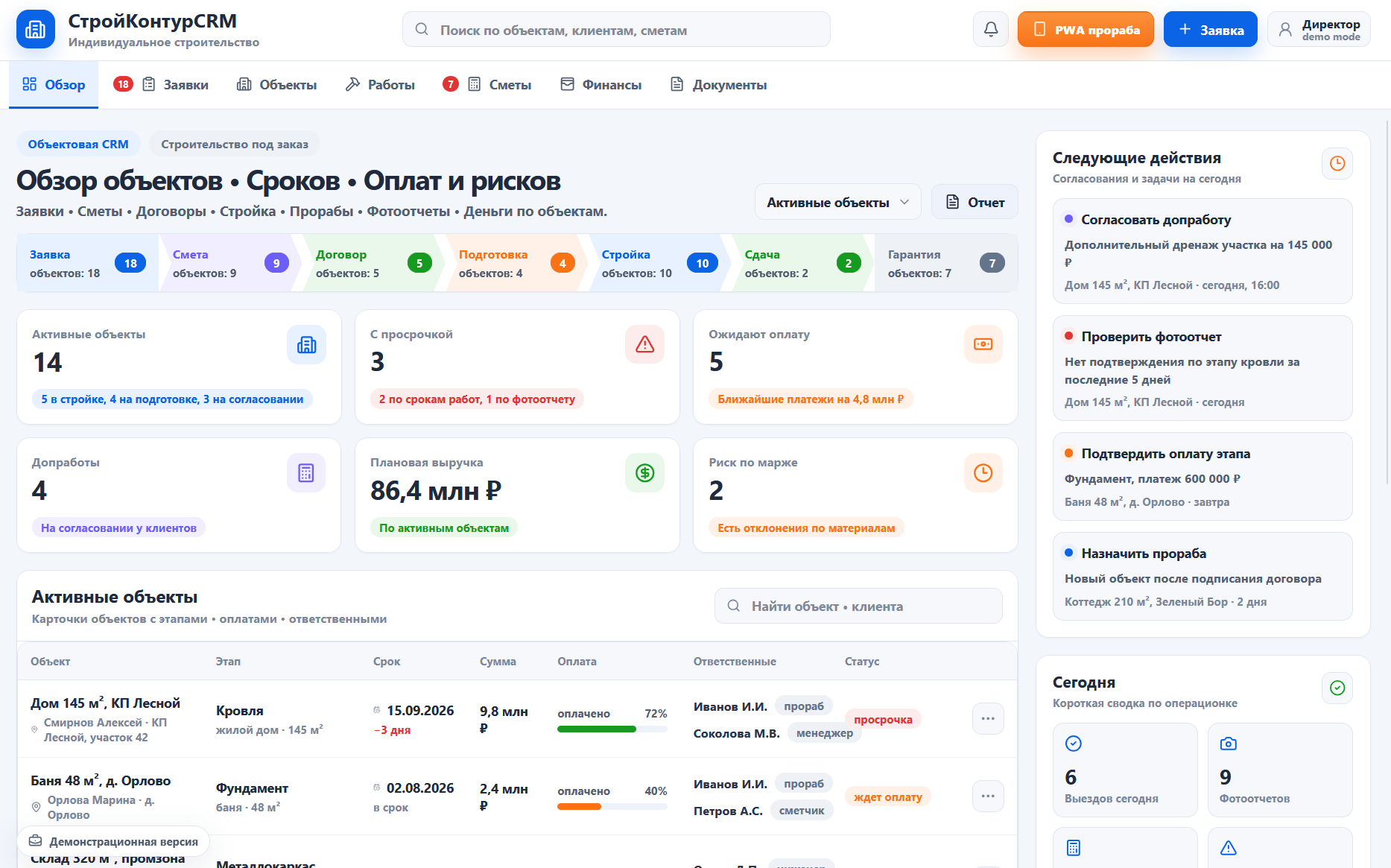Click the location pin by Орлова Марина
This screenshot has width=1391, height=868.
coord(36,807)
